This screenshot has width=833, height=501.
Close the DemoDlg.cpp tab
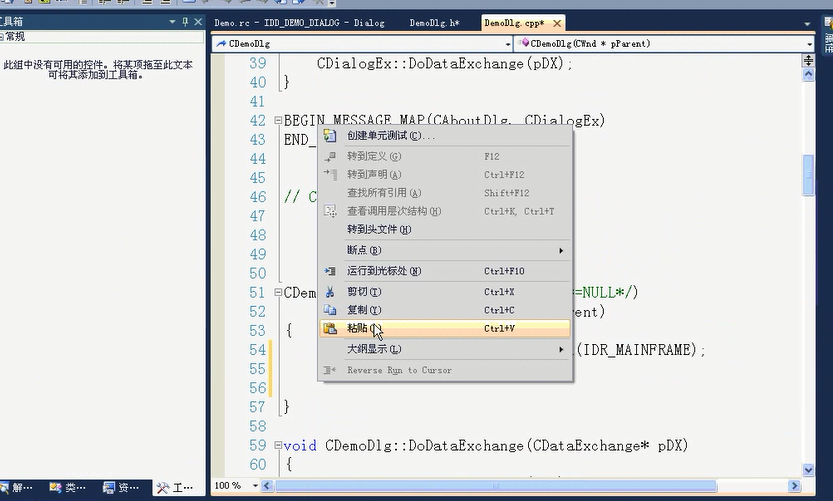557,23
